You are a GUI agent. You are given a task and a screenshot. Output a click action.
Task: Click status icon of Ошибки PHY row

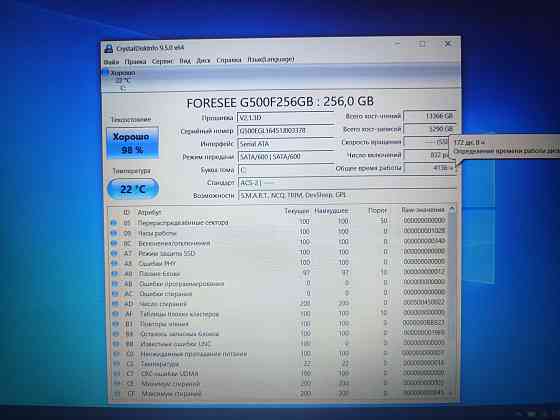tap(115, 264)
